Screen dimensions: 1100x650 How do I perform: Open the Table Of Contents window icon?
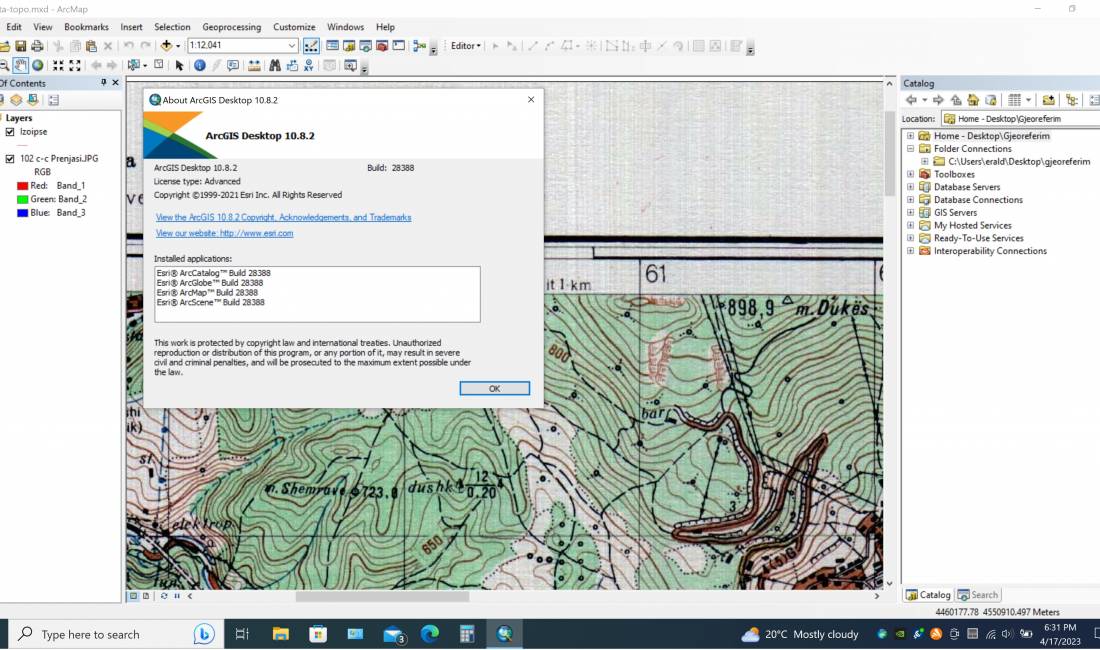(332, 46)
